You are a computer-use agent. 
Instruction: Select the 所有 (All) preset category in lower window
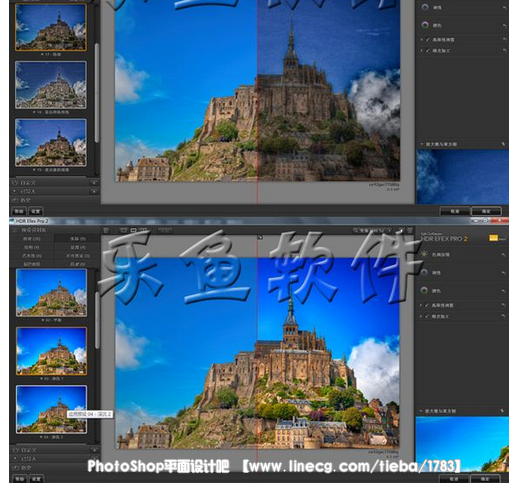pyautogui.click(x=32, y=239)
